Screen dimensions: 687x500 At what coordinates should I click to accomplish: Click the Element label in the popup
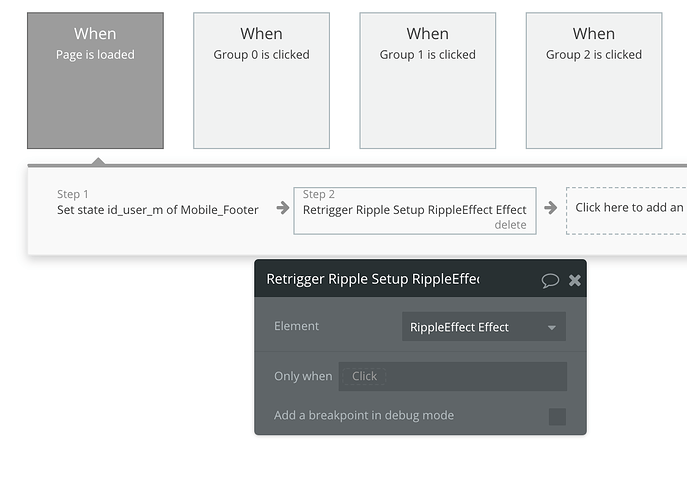(x=296, y=326)
